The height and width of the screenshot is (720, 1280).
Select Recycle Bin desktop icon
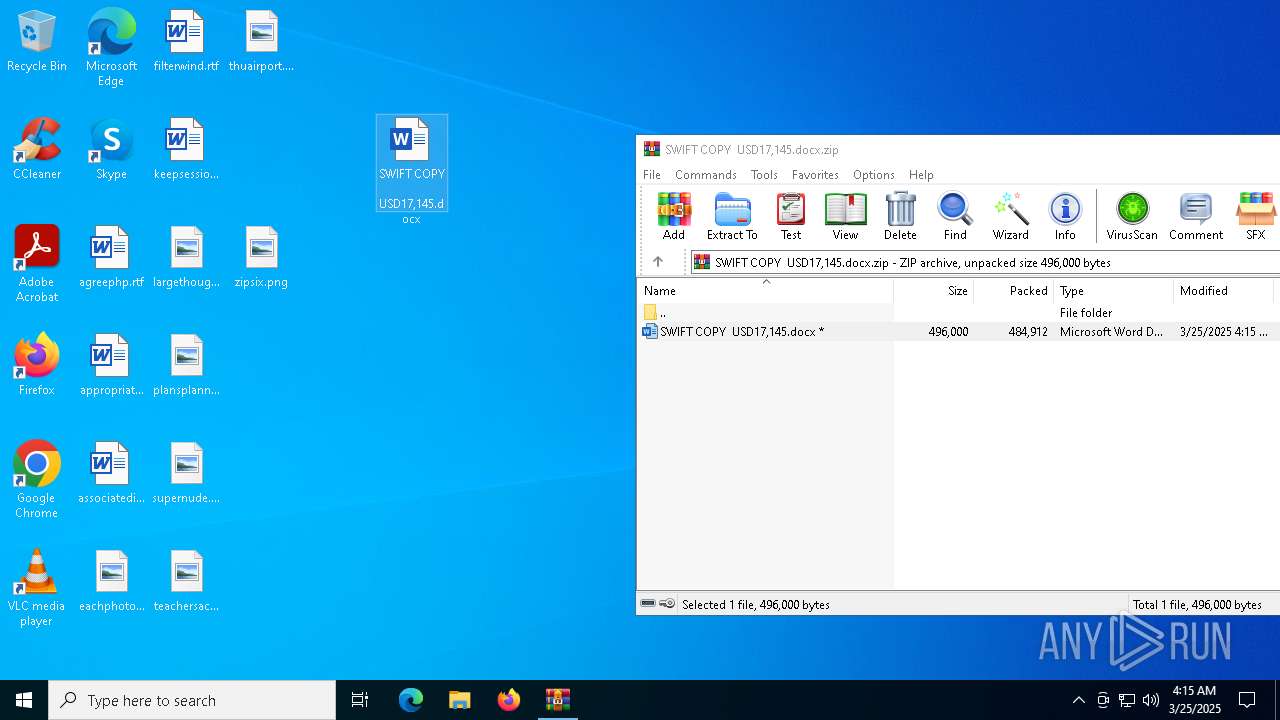pos(37,42)
